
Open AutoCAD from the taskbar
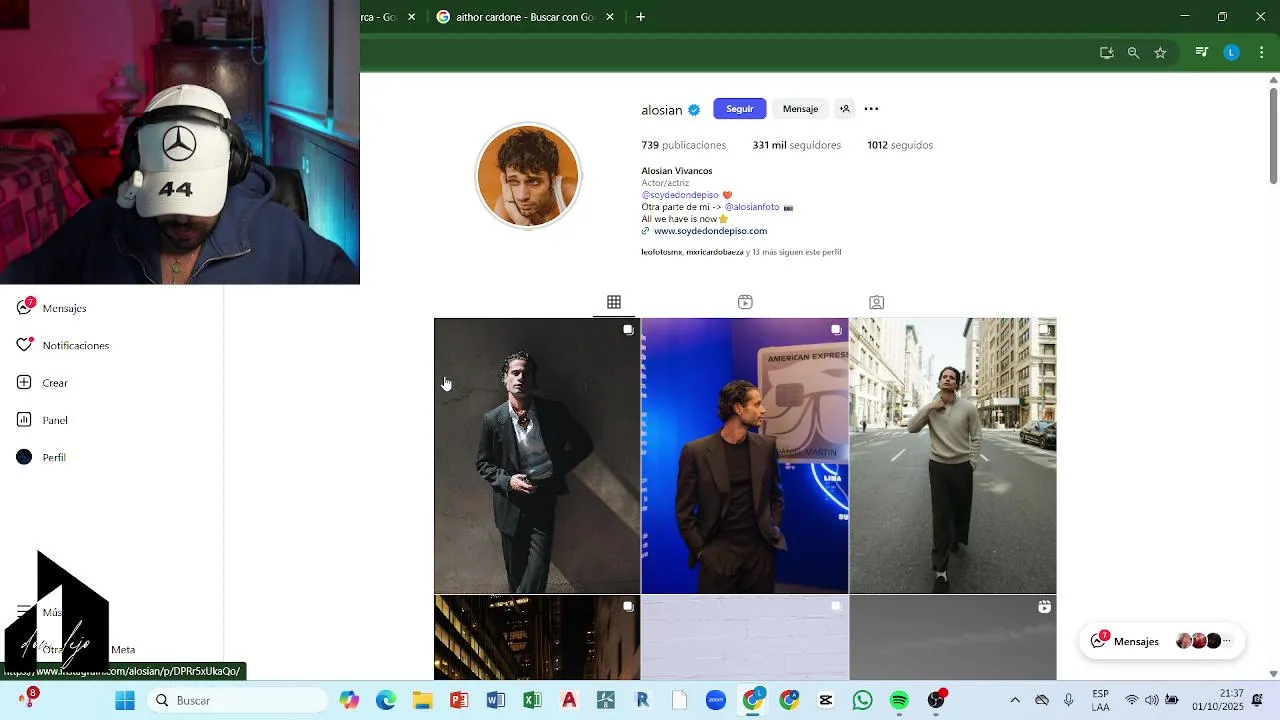tap(569, 700)
